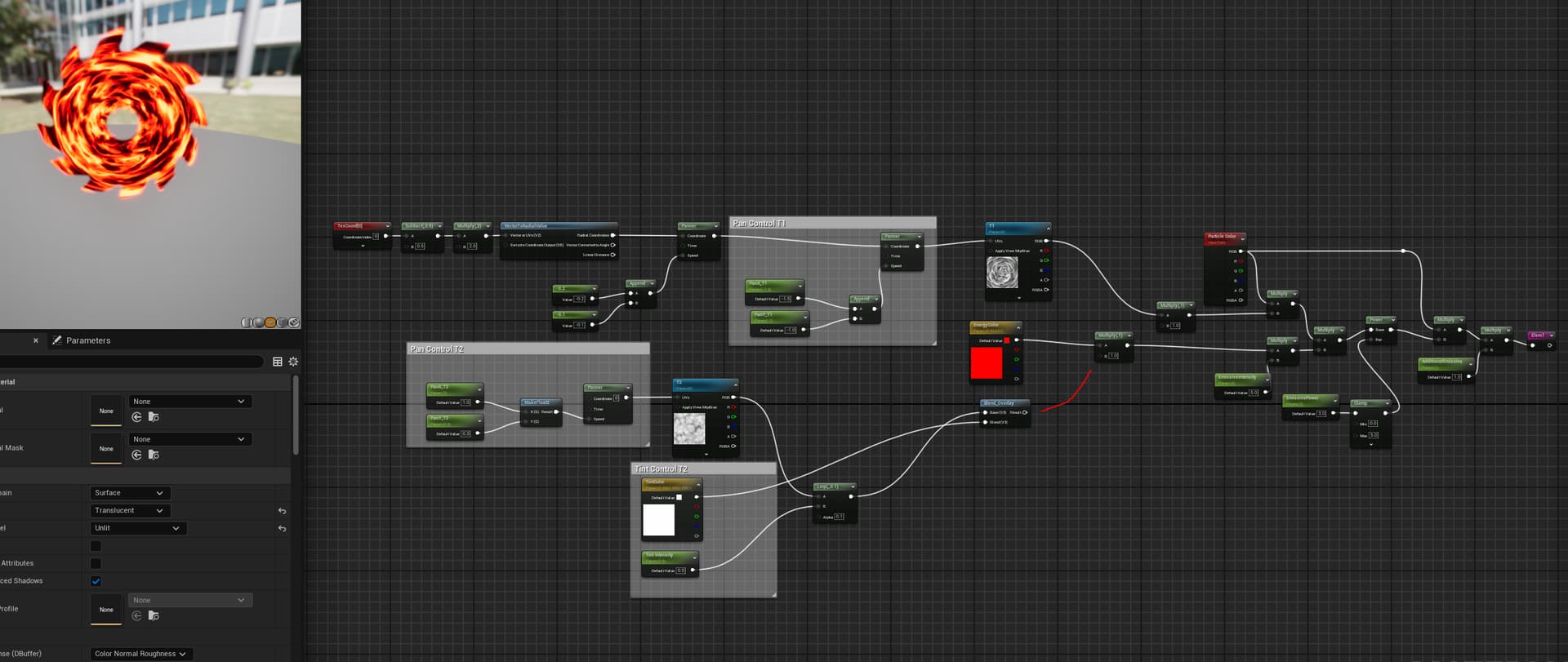1568x662 pixels.
Task: Click the Result output pin of Blend_Overlay
Action: coord(1024,412)
